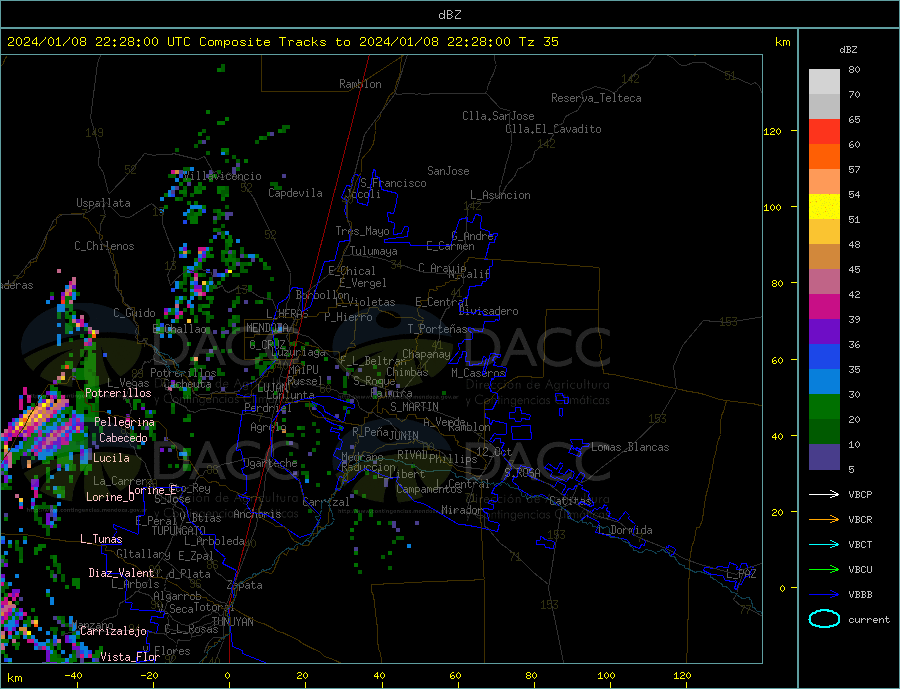The width and height of the screenshot is (900, 689).
Task: Click the 'Ugarteche' map label
Action: (270, 463)
